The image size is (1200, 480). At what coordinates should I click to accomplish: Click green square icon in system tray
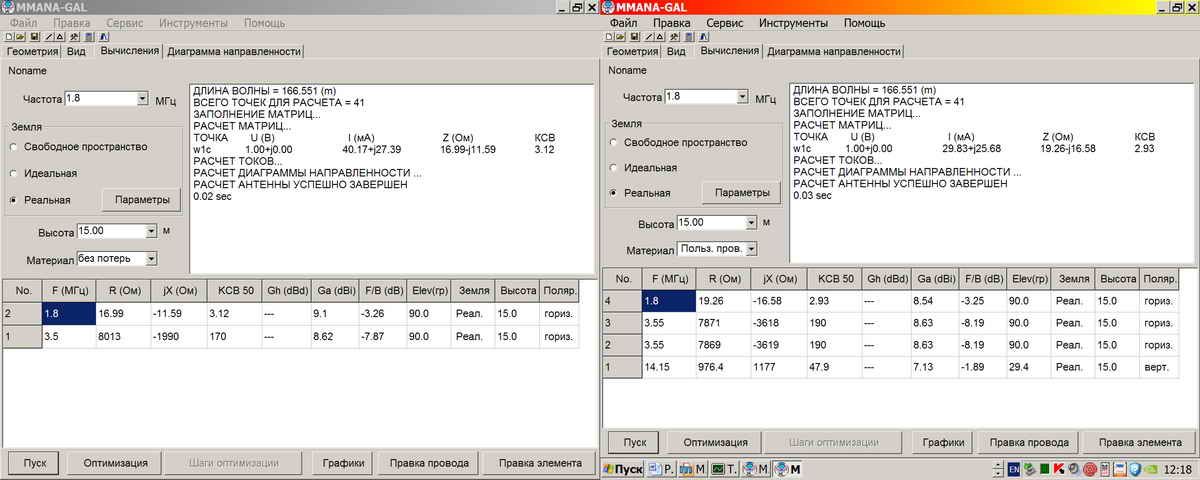[x=1044, y=469]
